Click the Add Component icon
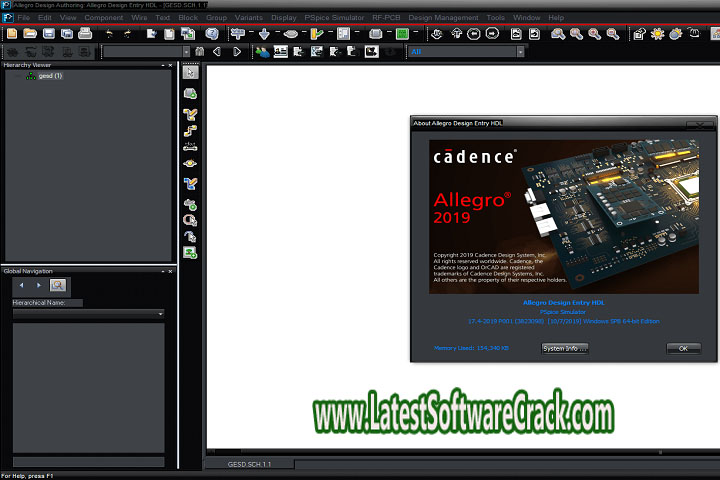 (190, 94)
